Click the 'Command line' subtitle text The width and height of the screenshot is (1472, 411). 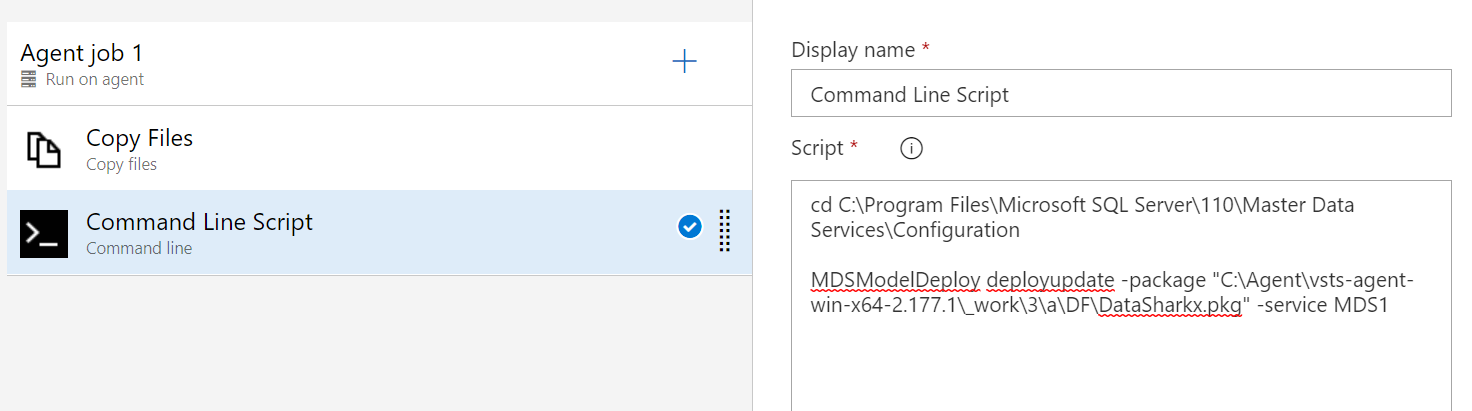coord(139,248)
